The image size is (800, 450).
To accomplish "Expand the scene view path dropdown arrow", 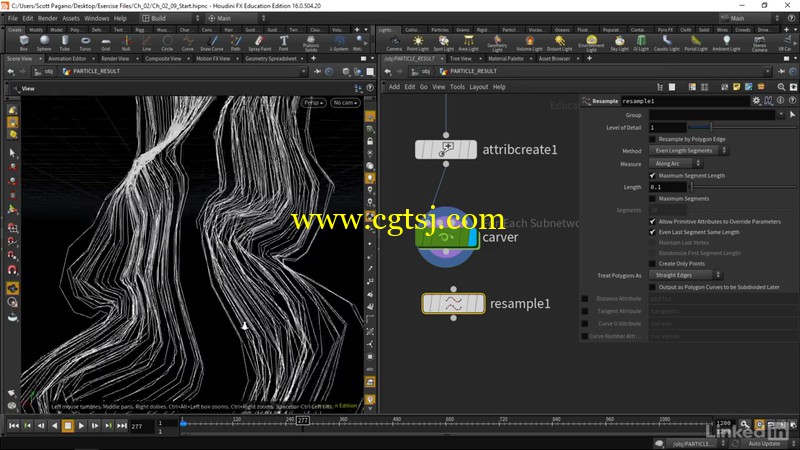I will coord(304,71).
